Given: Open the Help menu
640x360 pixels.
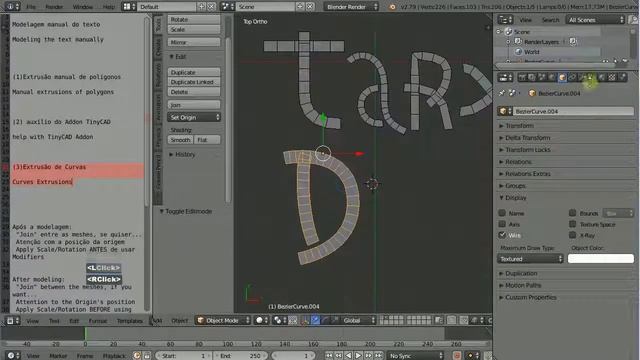Looking at the screenshot, I should [109, 7].
